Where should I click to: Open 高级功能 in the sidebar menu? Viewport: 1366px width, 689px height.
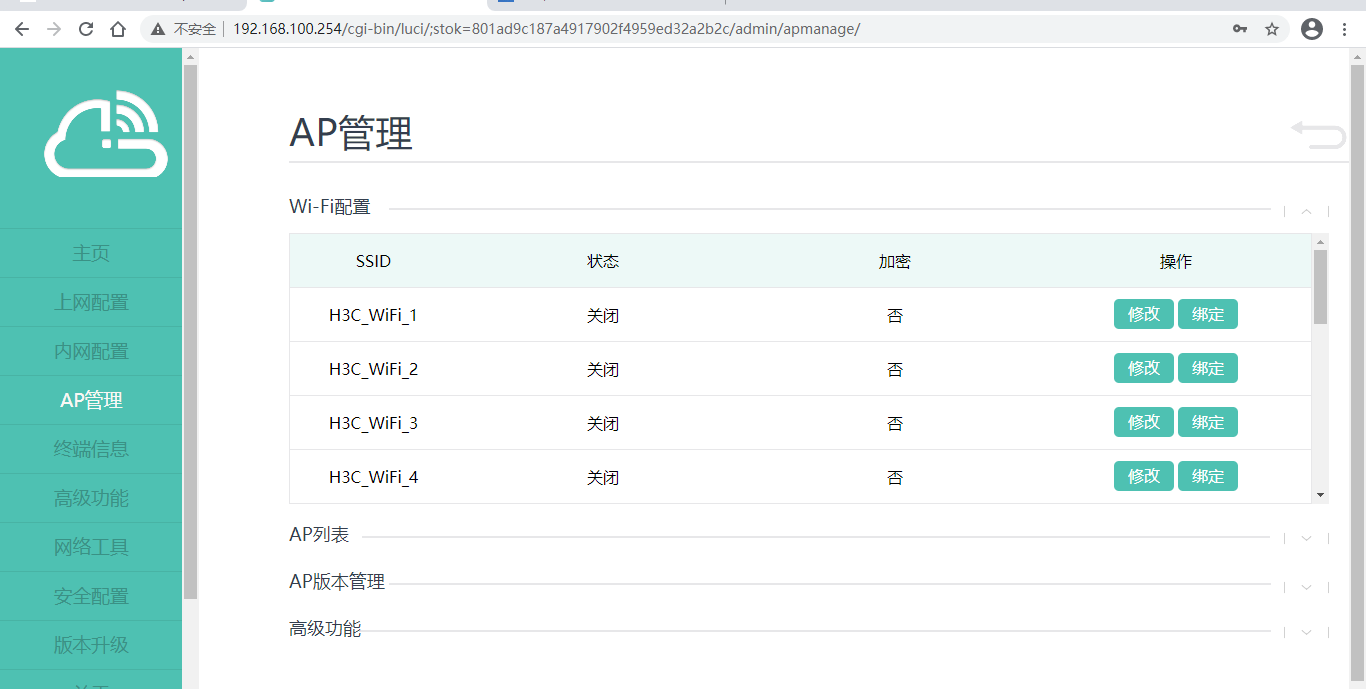coord(91,498)
